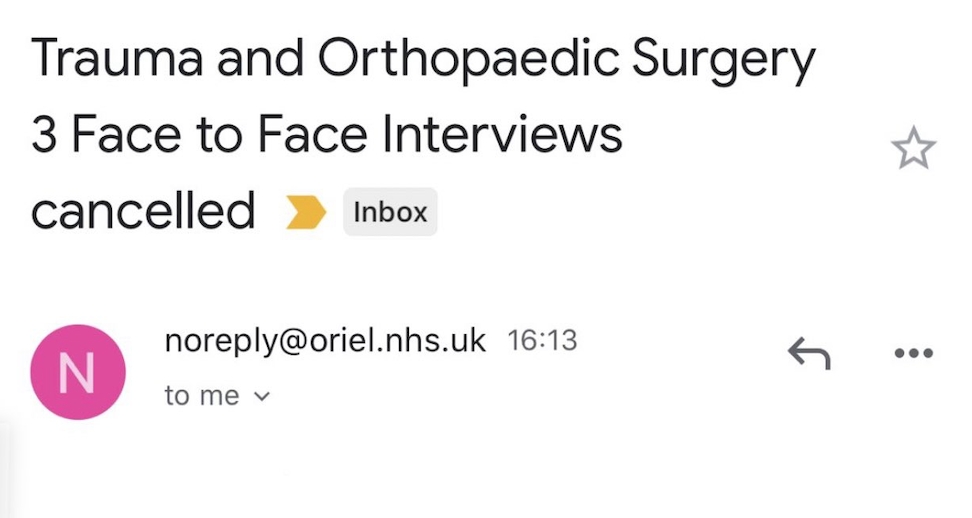
Task: Click sender address noreply@oriel.nhs.uk
Action: tap(325, 341)
